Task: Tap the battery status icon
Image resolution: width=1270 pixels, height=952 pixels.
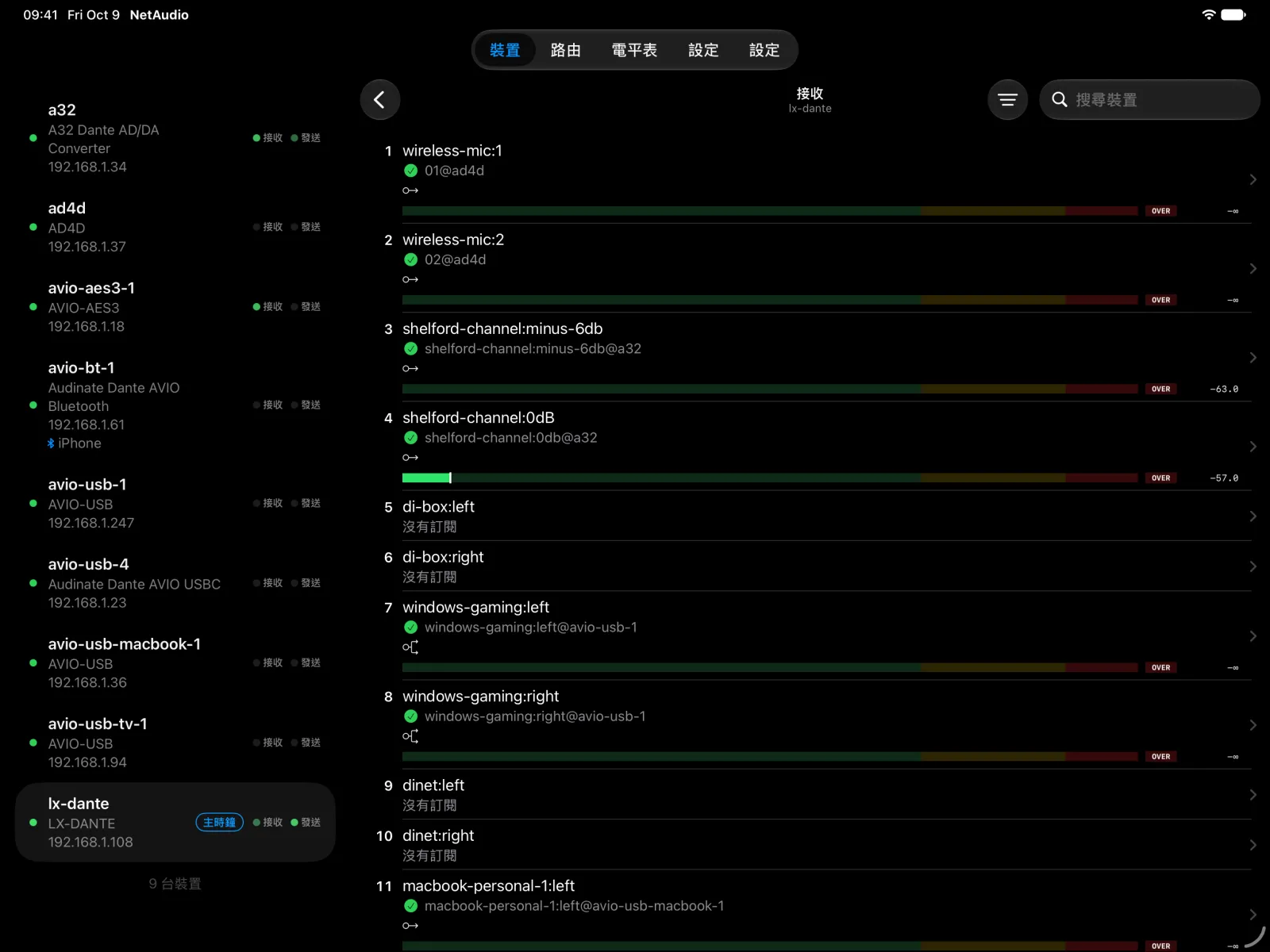Action: [1233, 14]
